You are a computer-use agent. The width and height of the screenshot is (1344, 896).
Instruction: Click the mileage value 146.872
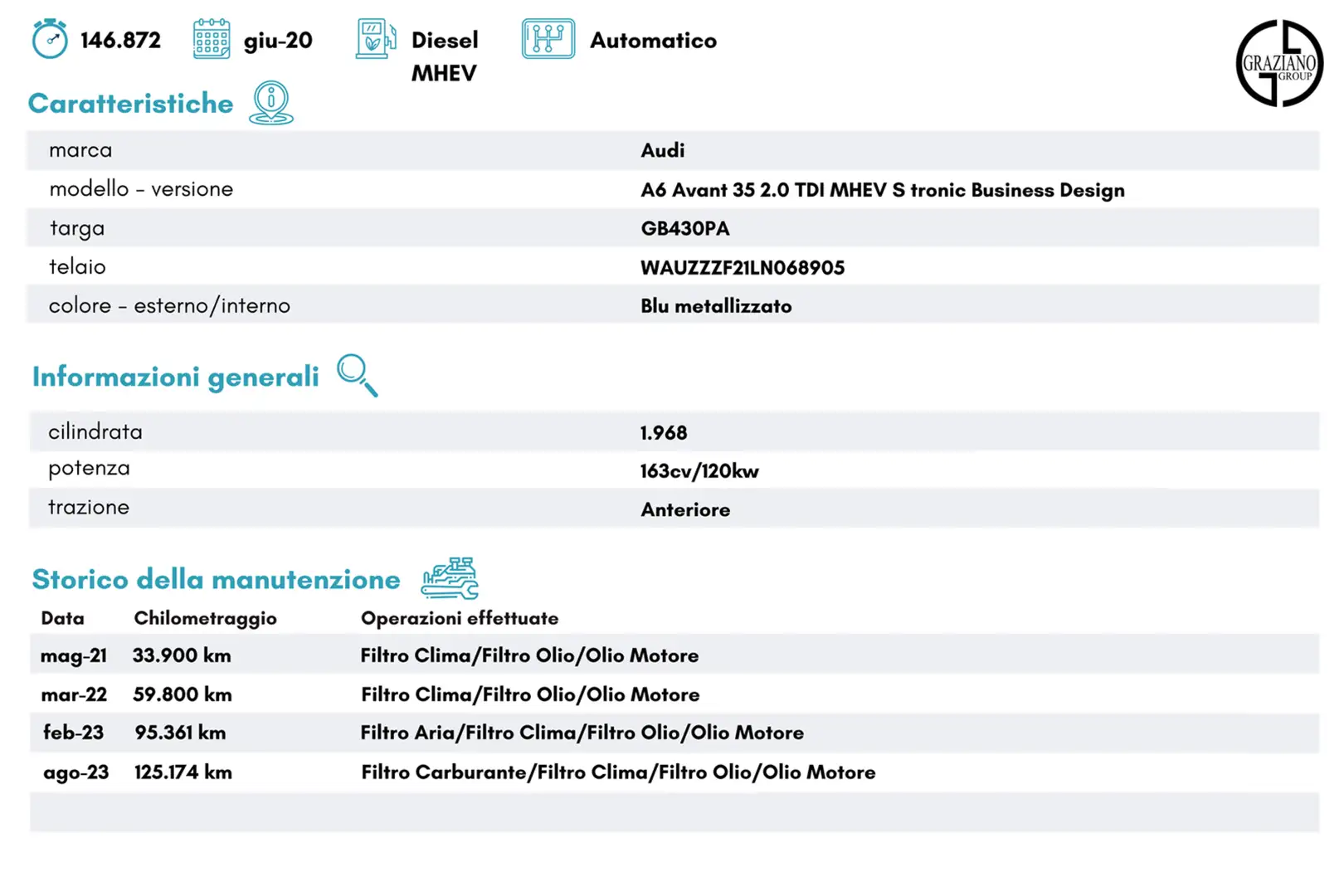coord(120,40)
